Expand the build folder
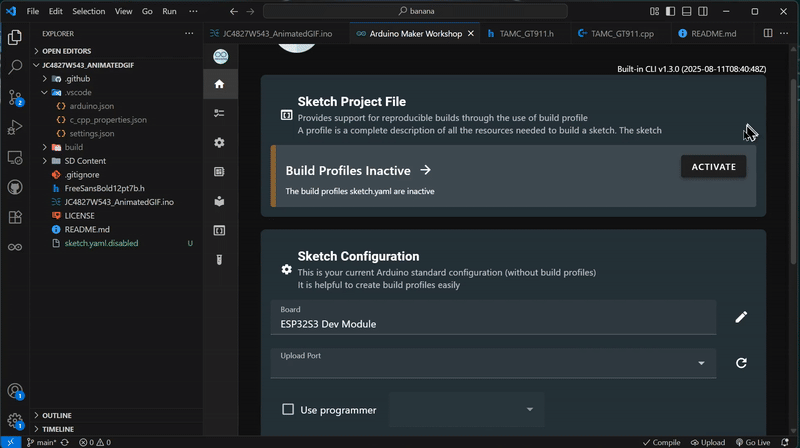The height and width of the screenshot is (448, 800). pos(73,147)
